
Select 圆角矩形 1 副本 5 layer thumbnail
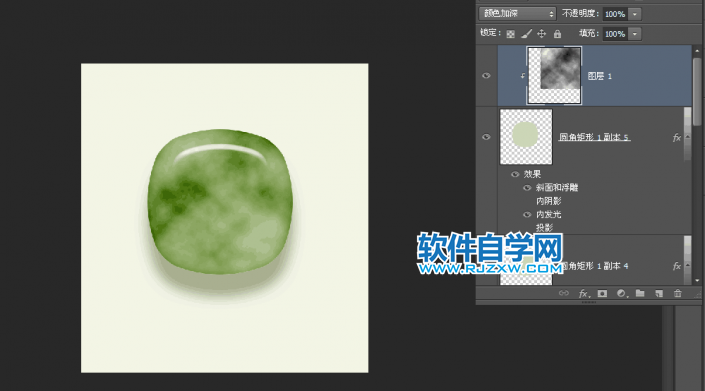(526, 137)
